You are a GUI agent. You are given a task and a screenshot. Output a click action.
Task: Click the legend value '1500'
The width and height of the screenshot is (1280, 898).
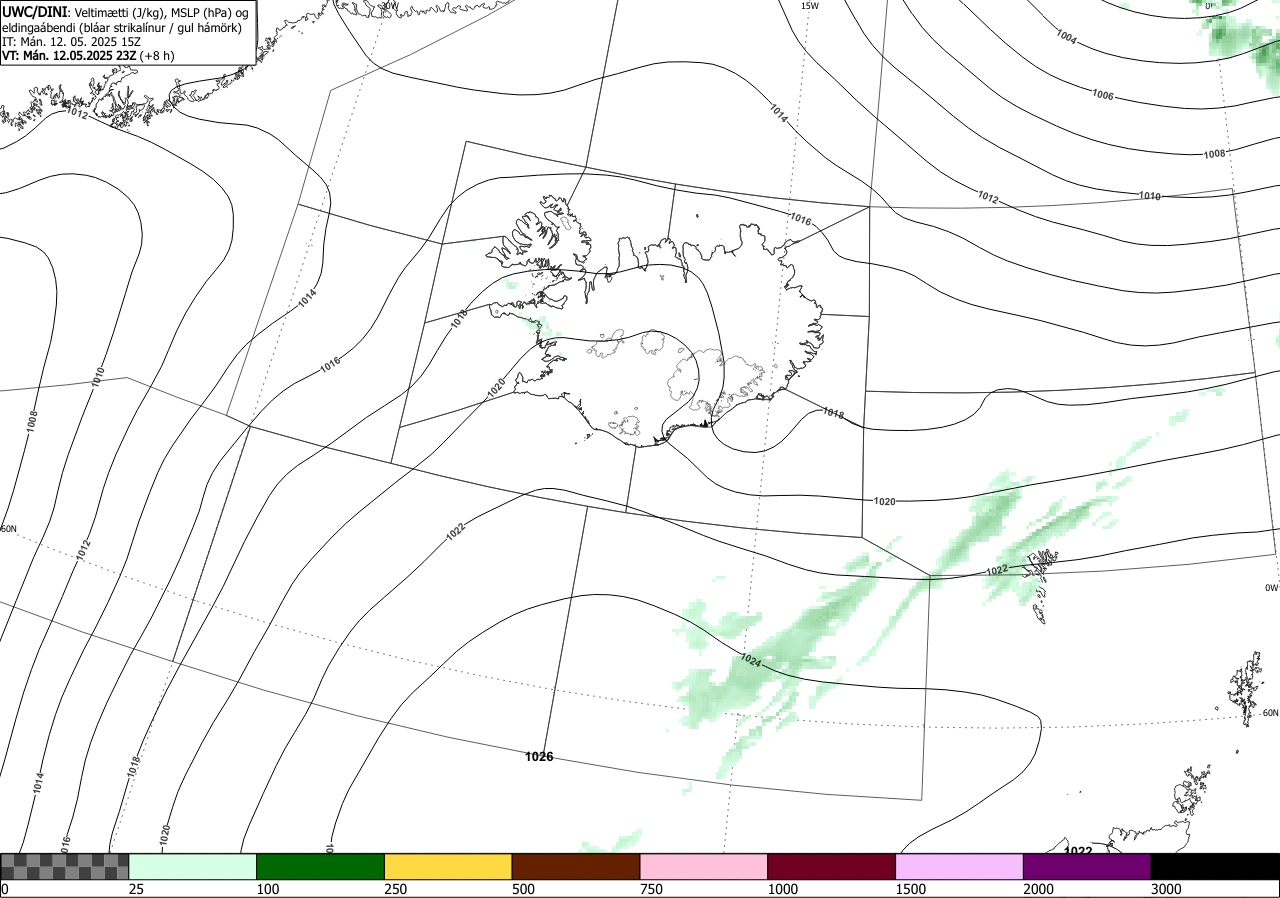click(x=910, y=889)
